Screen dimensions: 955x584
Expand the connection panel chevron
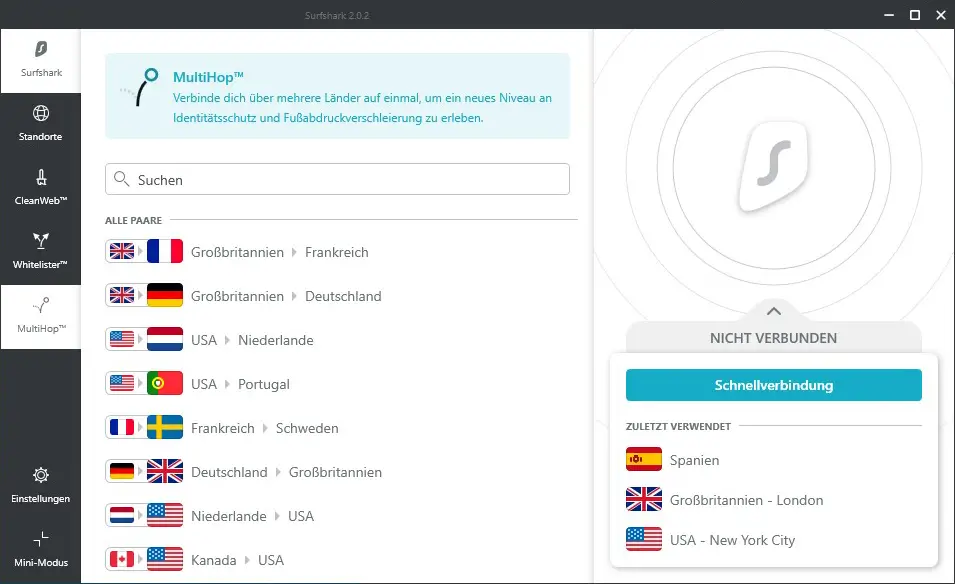774,311
